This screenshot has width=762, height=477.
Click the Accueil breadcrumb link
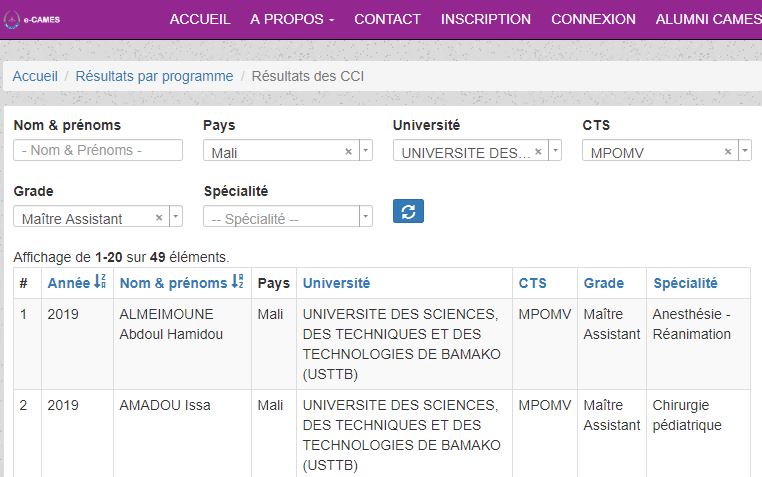pos(35,76)
